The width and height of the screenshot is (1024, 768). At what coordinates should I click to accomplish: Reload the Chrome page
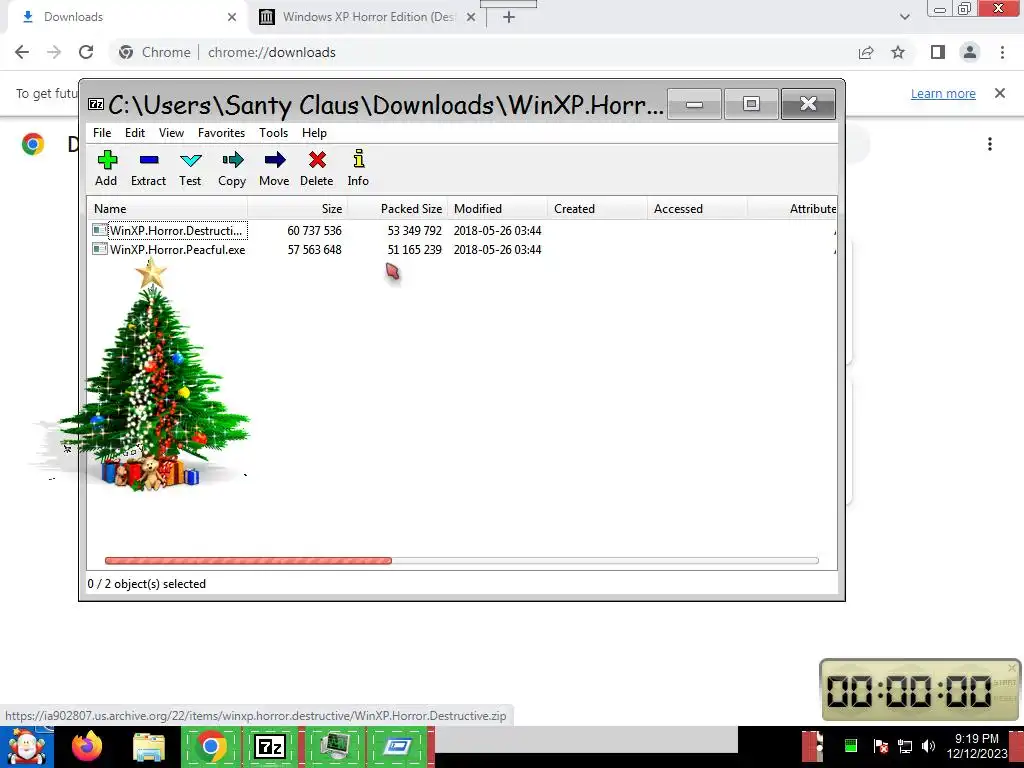(x=86, y=52)
